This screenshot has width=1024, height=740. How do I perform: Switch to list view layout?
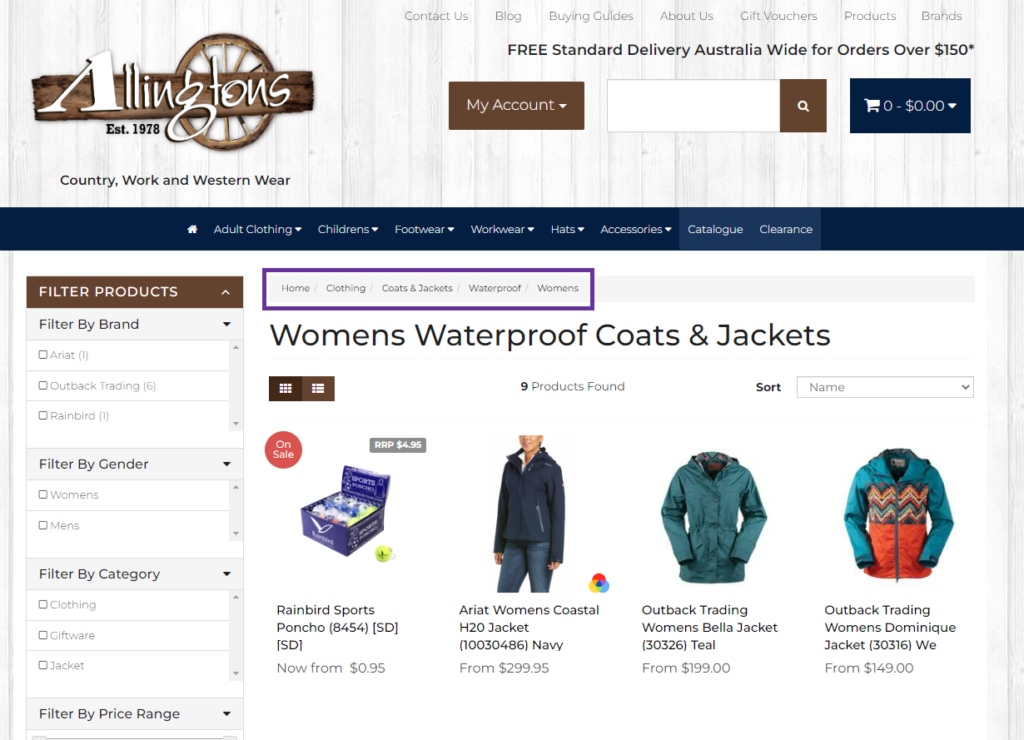point(318,388)
